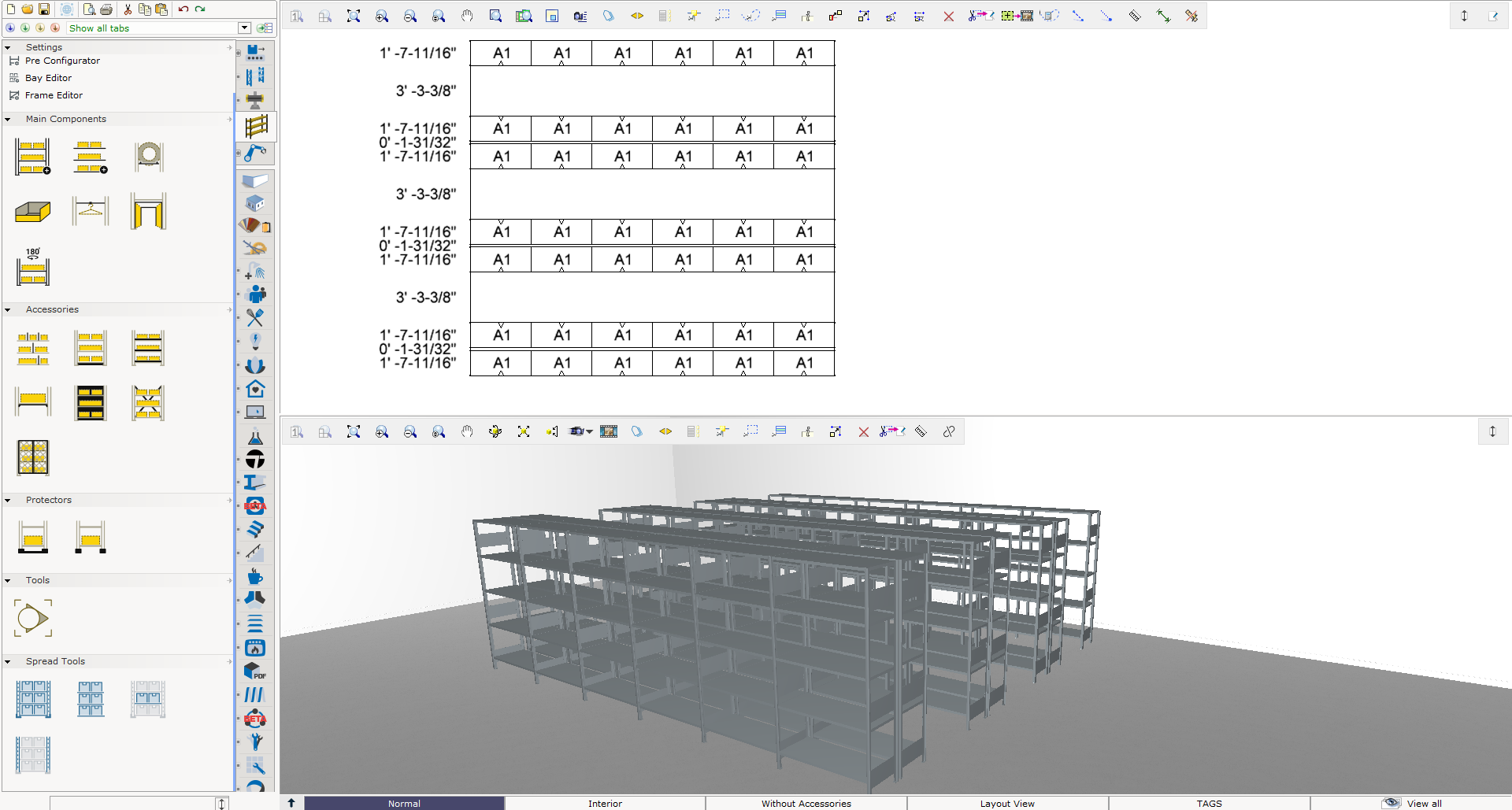The image size is (1512, 810).
Task: Select the Orbit rotate tool in the 3D toolbar
Action: coord(495,431)
